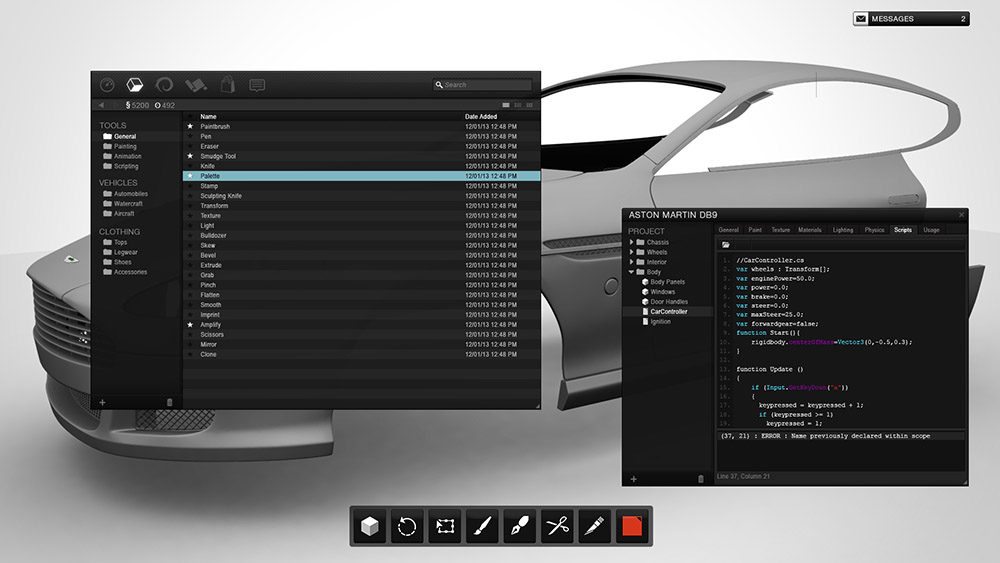This screenshot has width=1000, height=563.
Task: Open the Physics tab
Action: [x=874, y=230]
